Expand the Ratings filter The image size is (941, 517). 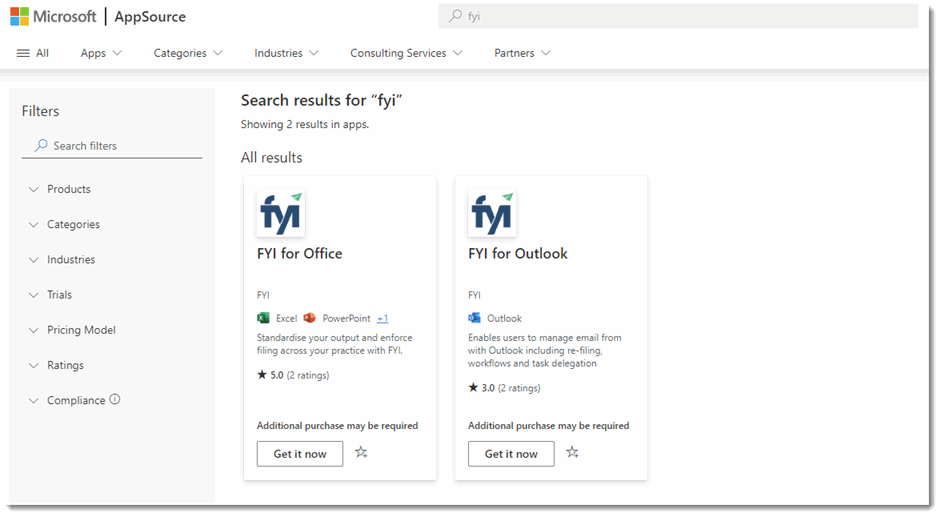pos(56,365)
